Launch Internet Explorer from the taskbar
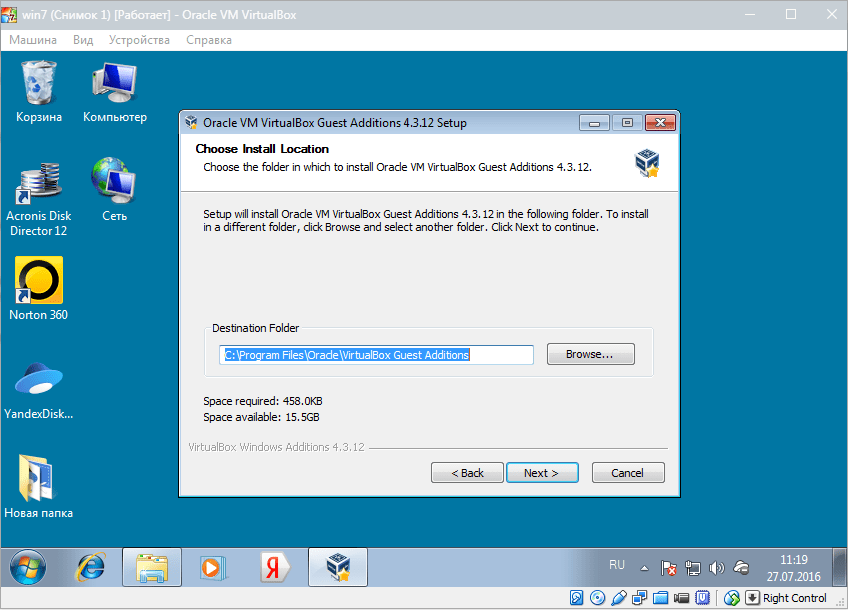Image resolution: width=848 pixels, height=610 pixels. (x=90, y=567)
